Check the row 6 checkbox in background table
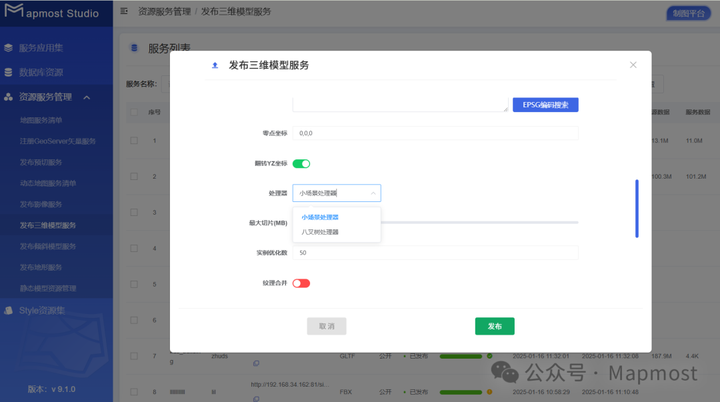The height and width of the screenshot is (402, 720). 134,320
